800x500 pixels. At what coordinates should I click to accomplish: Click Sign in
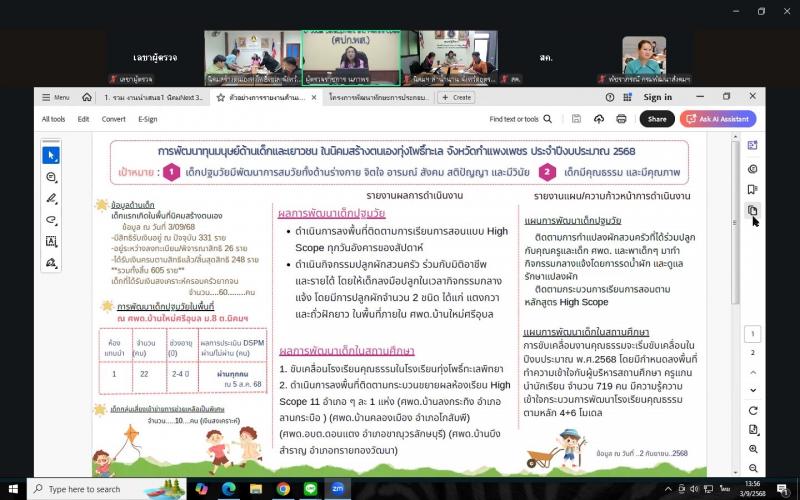pos(658,97)
